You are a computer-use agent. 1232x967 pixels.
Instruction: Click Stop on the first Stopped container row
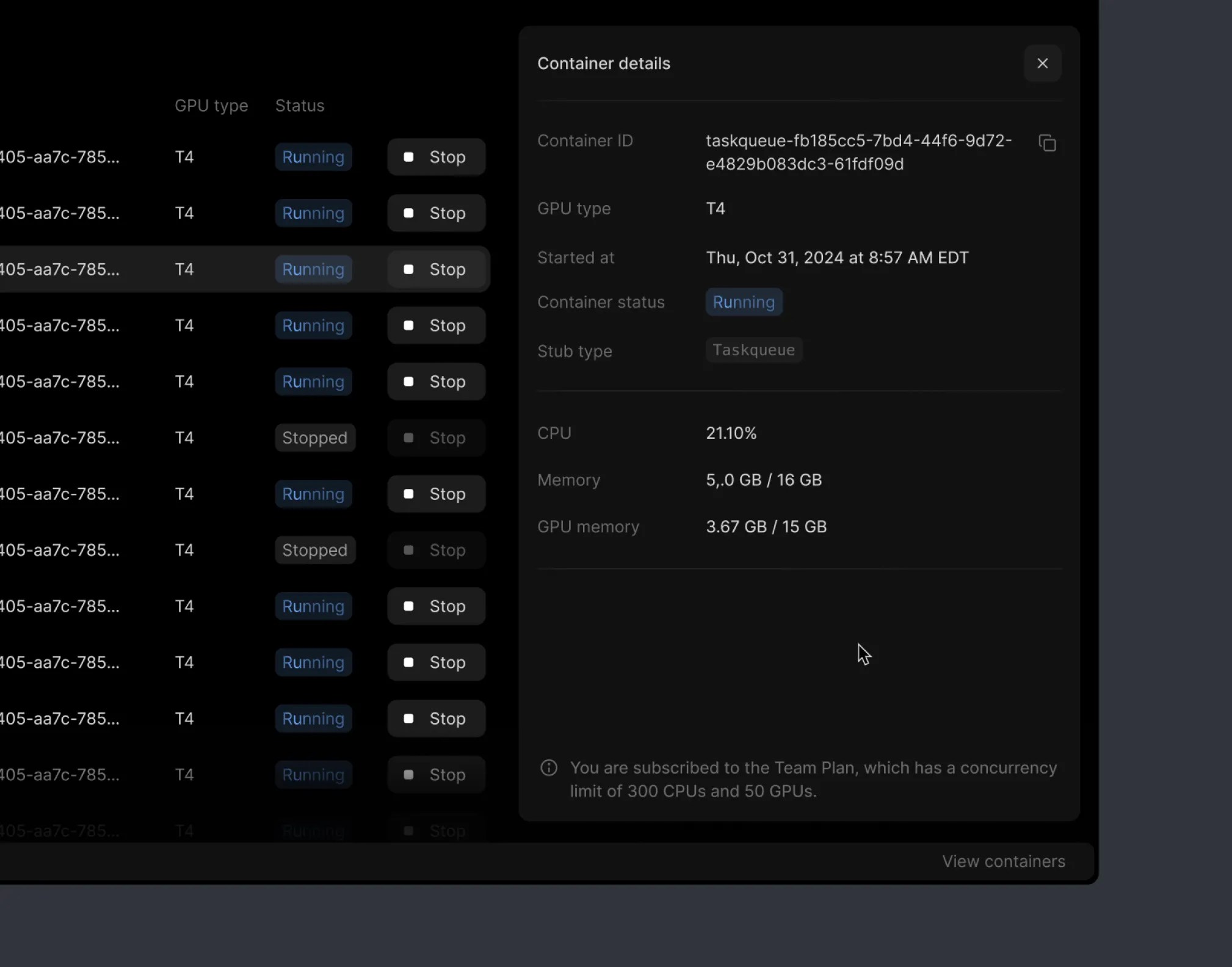click(x=436, y=437)
